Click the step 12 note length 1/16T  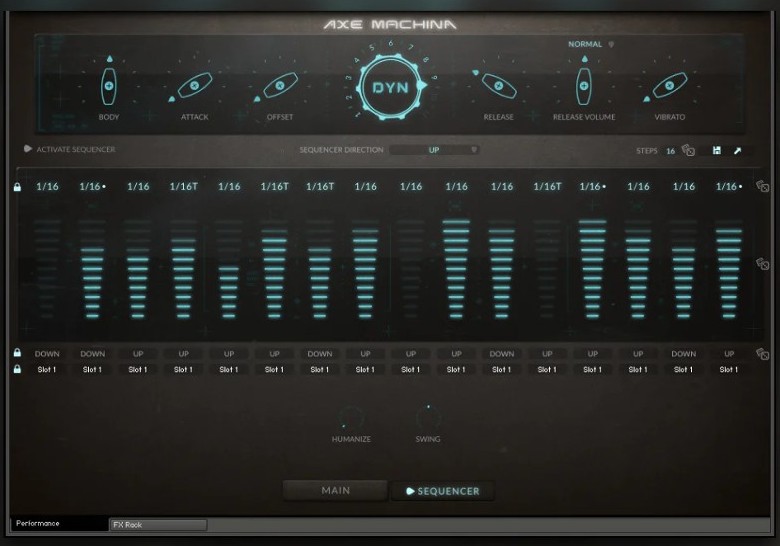547,186
